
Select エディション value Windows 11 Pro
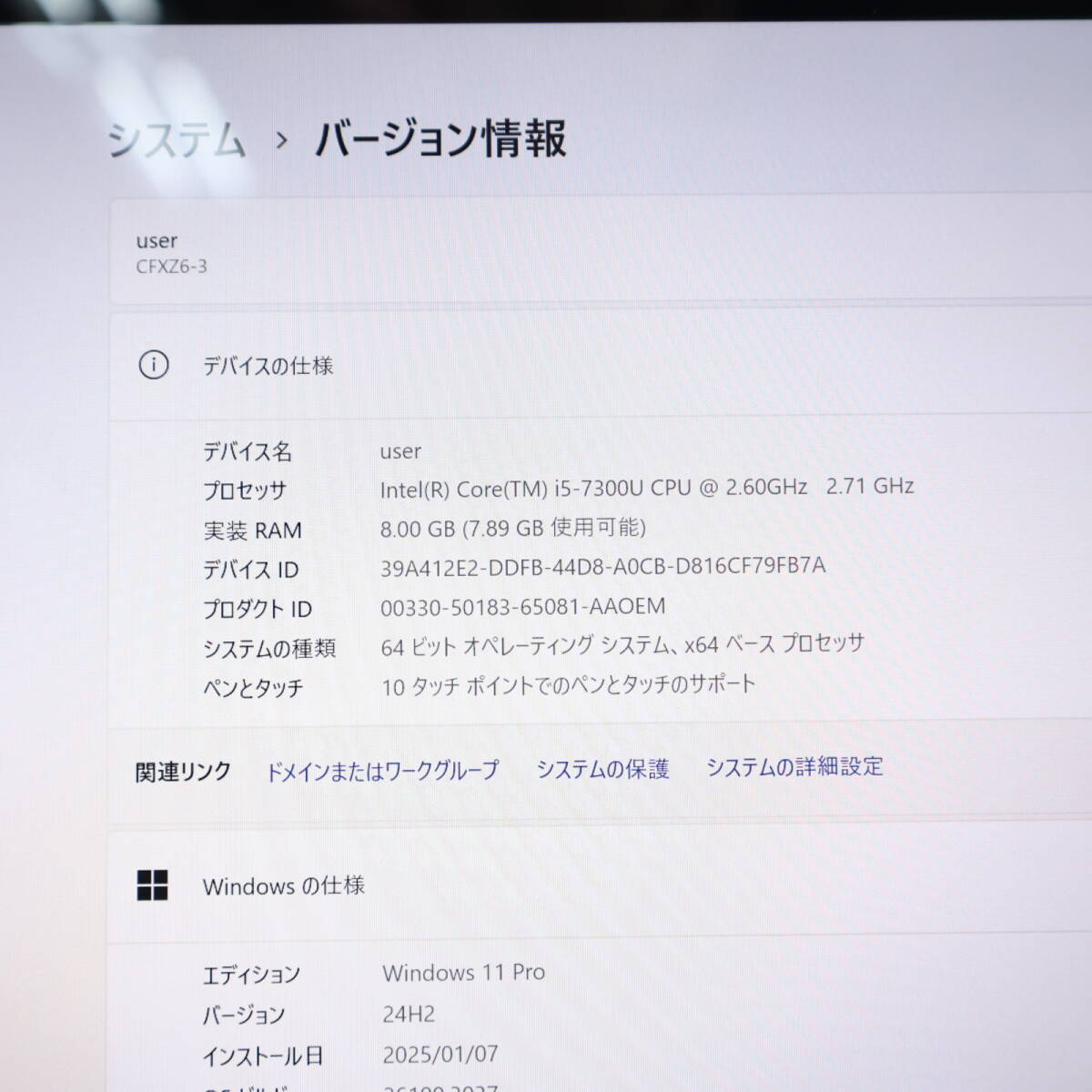pyautogui.click(x=464, y=973)
